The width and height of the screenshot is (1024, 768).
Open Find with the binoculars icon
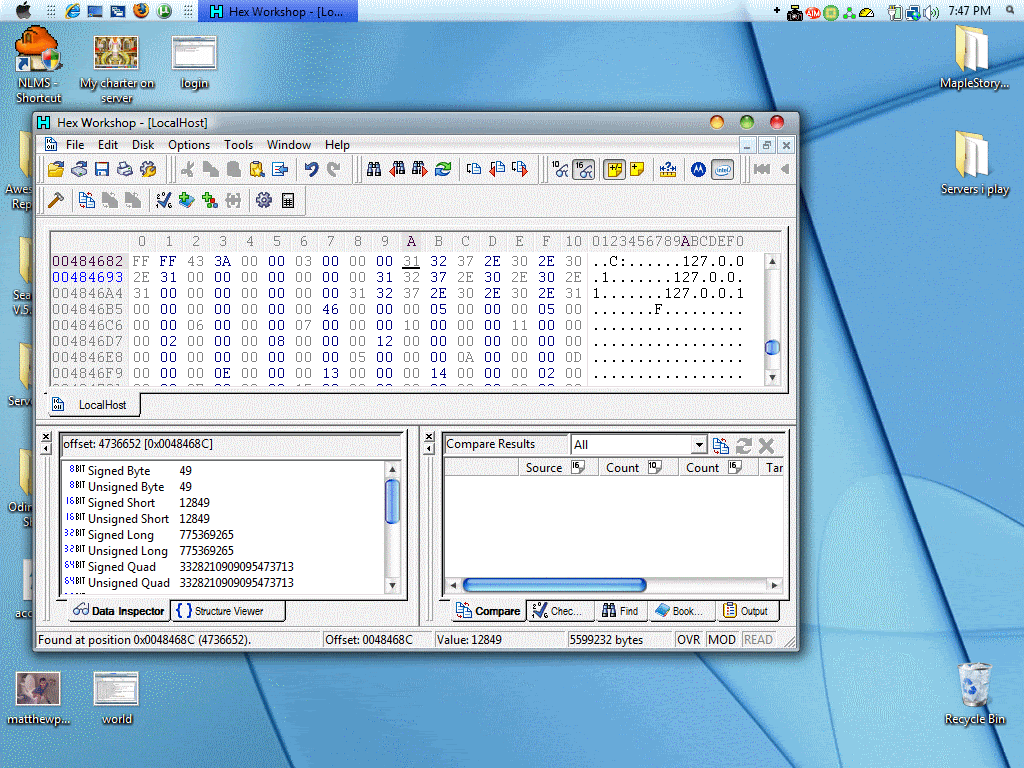pyautogui.click(x=374, y=170)
